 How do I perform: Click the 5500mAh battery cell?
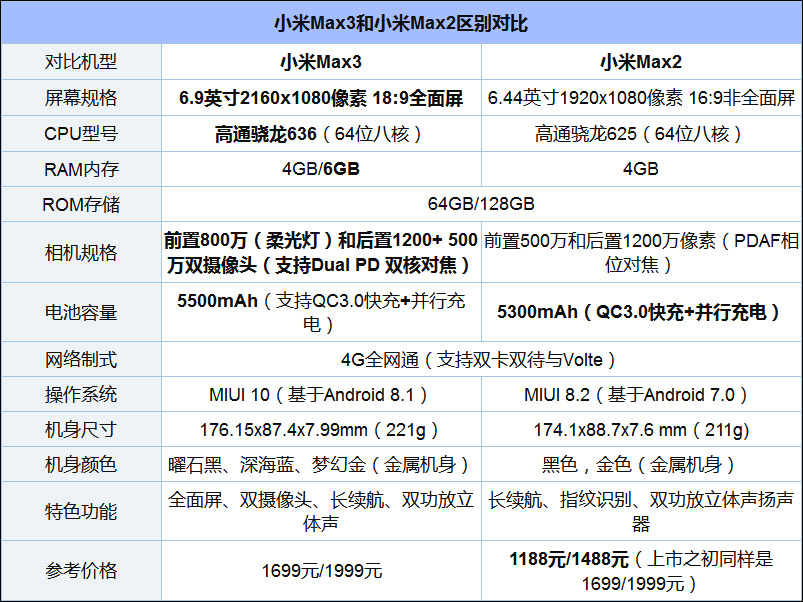tap(321, 312)
